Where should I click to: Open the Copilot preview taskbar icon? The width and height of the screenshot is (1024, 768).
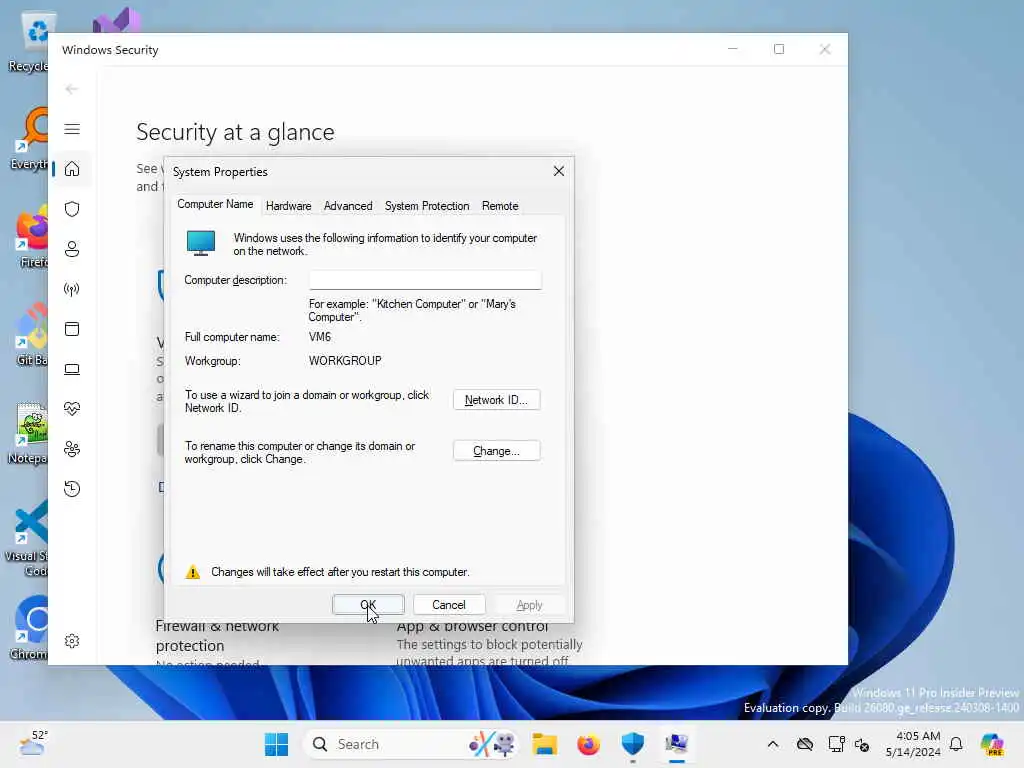tap(992, 744)
